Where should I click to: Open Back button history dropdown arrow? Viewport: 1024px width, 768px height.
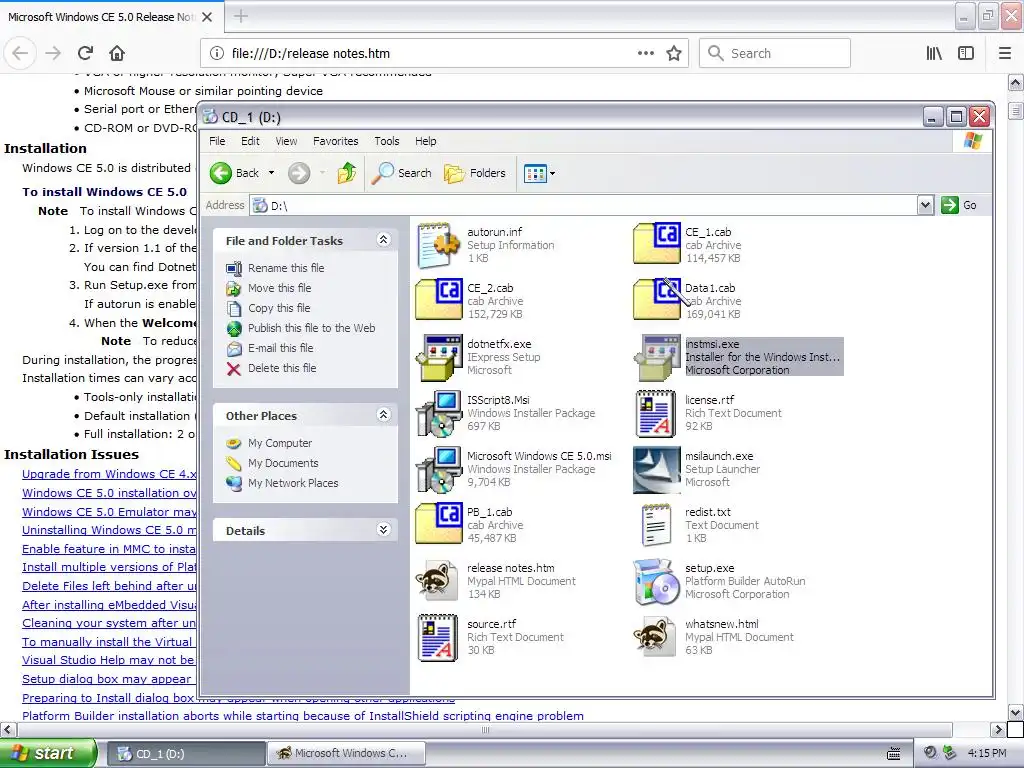click(272, 173)
